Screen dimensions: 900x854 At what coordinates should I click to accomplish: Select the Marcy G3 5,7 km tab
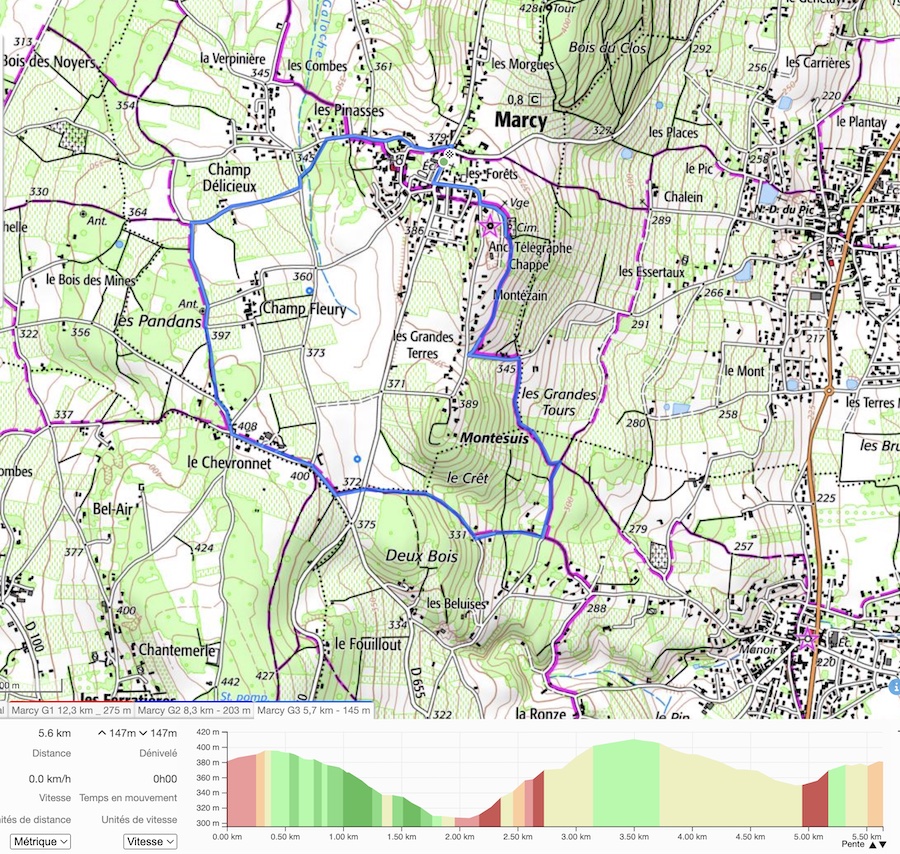click(x=313, y=710)
